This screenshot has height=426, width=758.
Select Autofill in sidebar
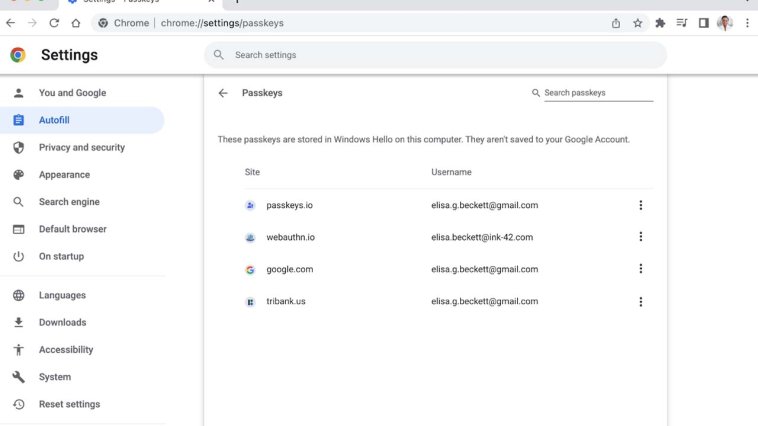(x=82, y=120)
